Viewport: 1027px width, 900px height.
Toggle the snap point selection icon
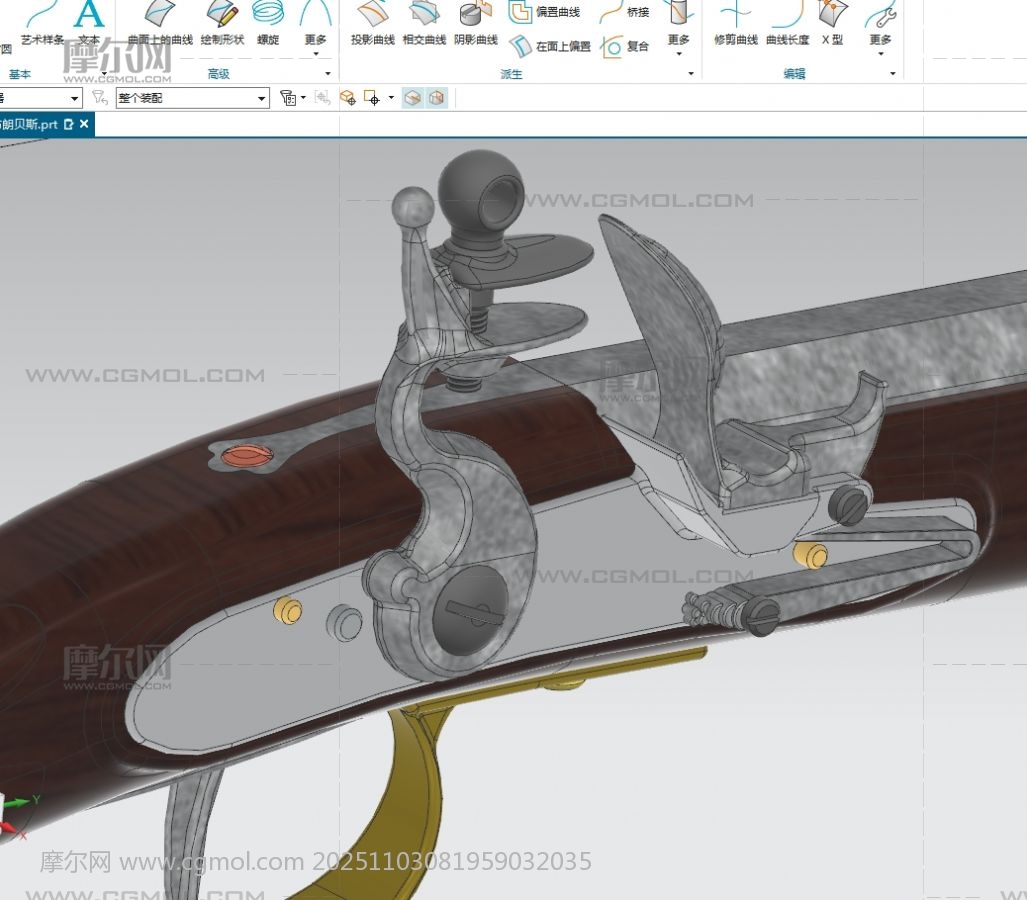coord(371,98)
